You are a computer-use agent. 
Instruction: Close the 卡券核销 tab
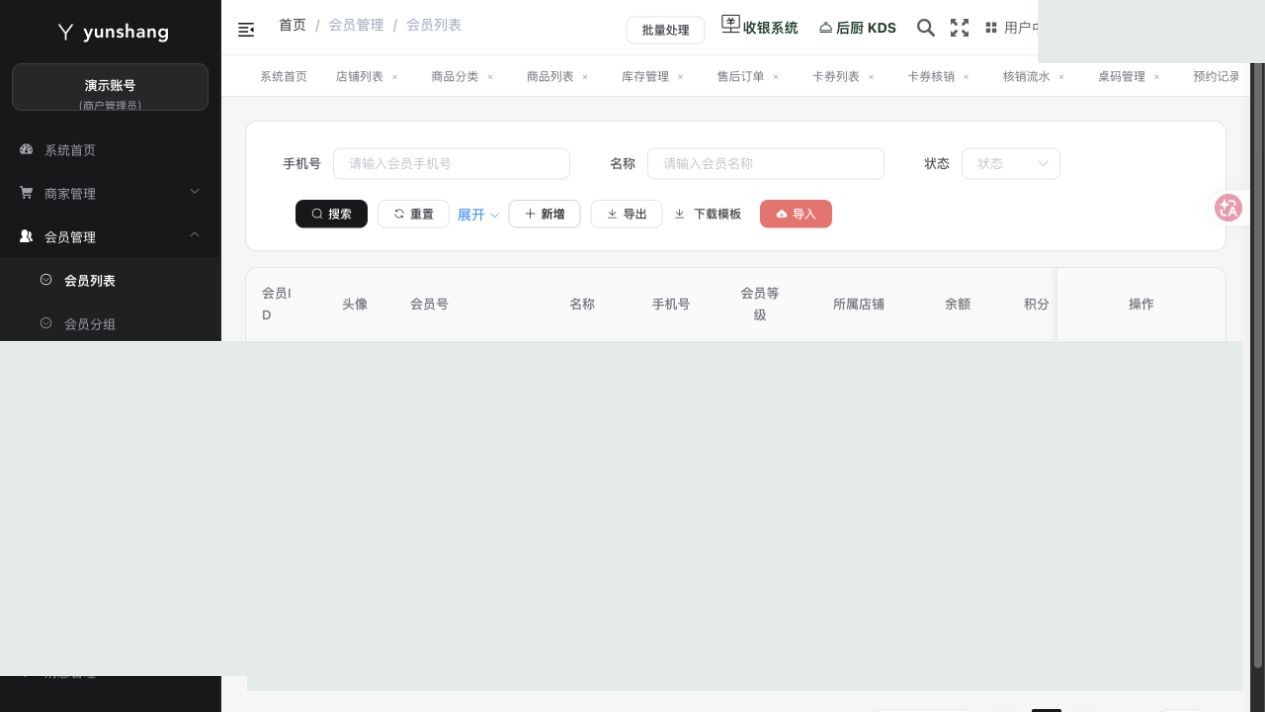[966, 77]
